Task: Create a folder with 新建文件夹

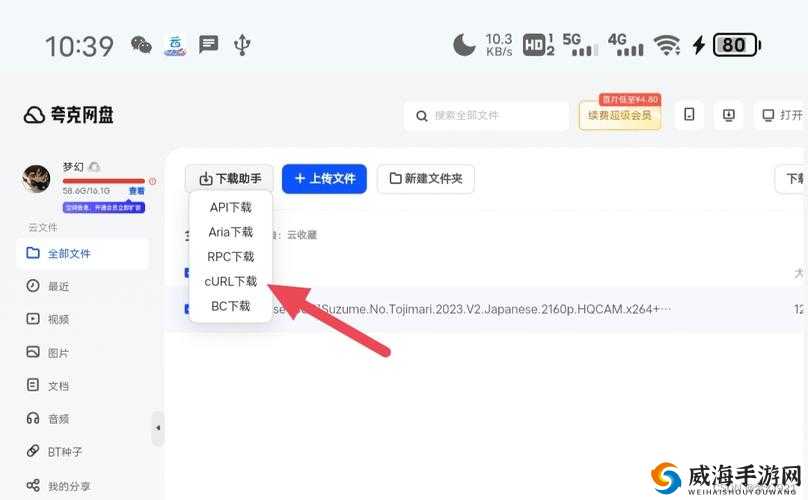Action: tap(426, 179)
